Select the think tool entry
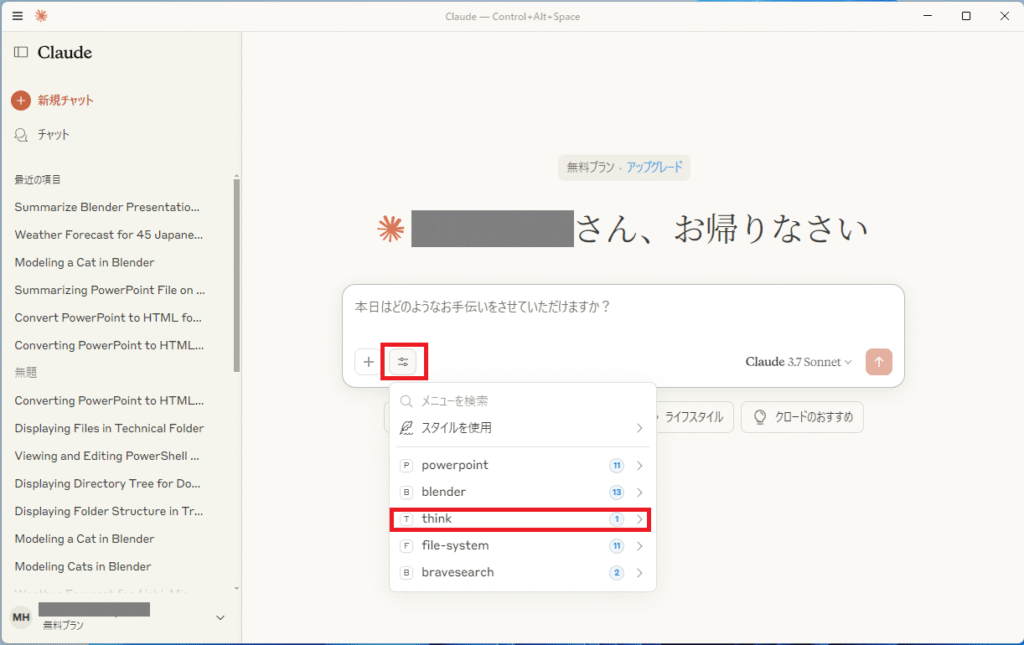This screenshot has height=645, width=1024. pos(522,519)
